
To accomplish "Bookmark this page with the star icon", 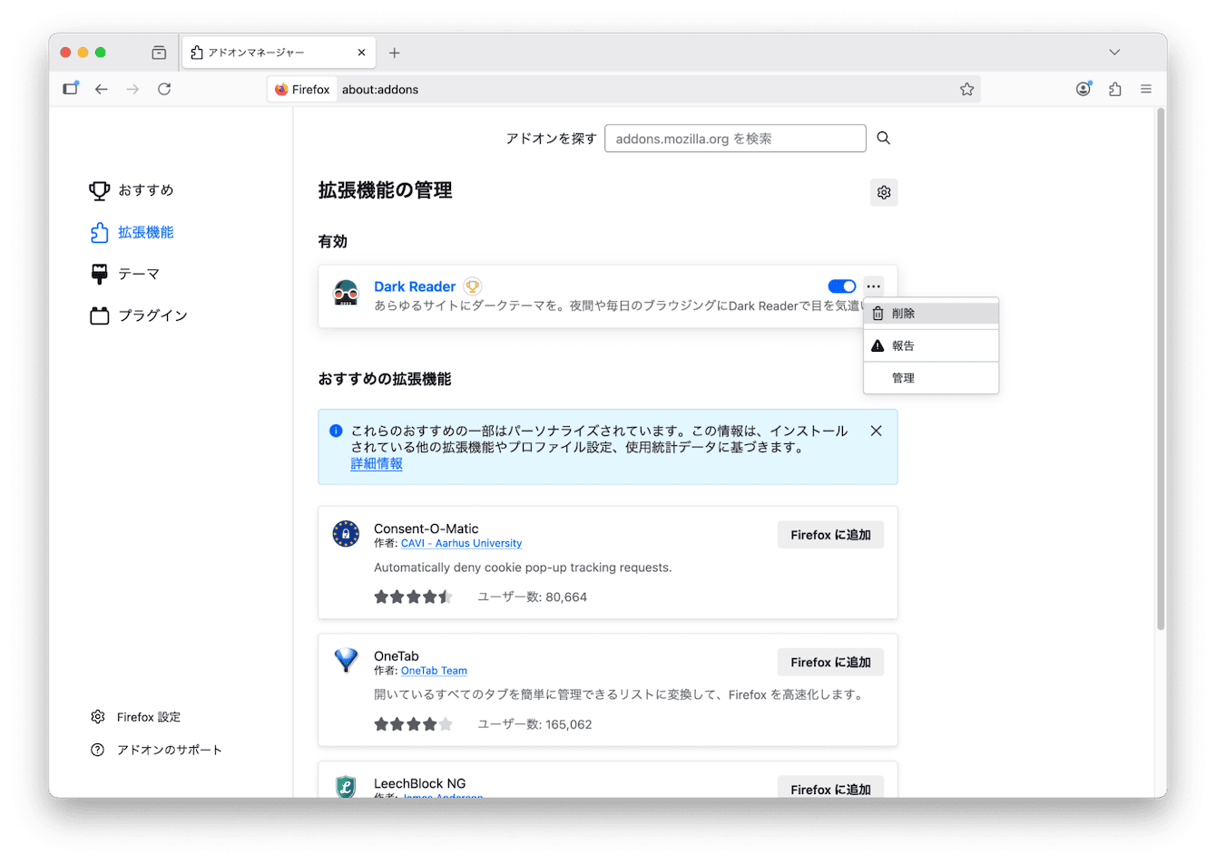I will [966, 89].
